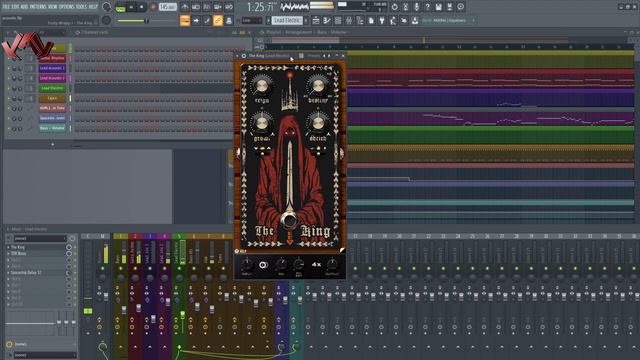Click the stop transport button

(x=142, y=7)
